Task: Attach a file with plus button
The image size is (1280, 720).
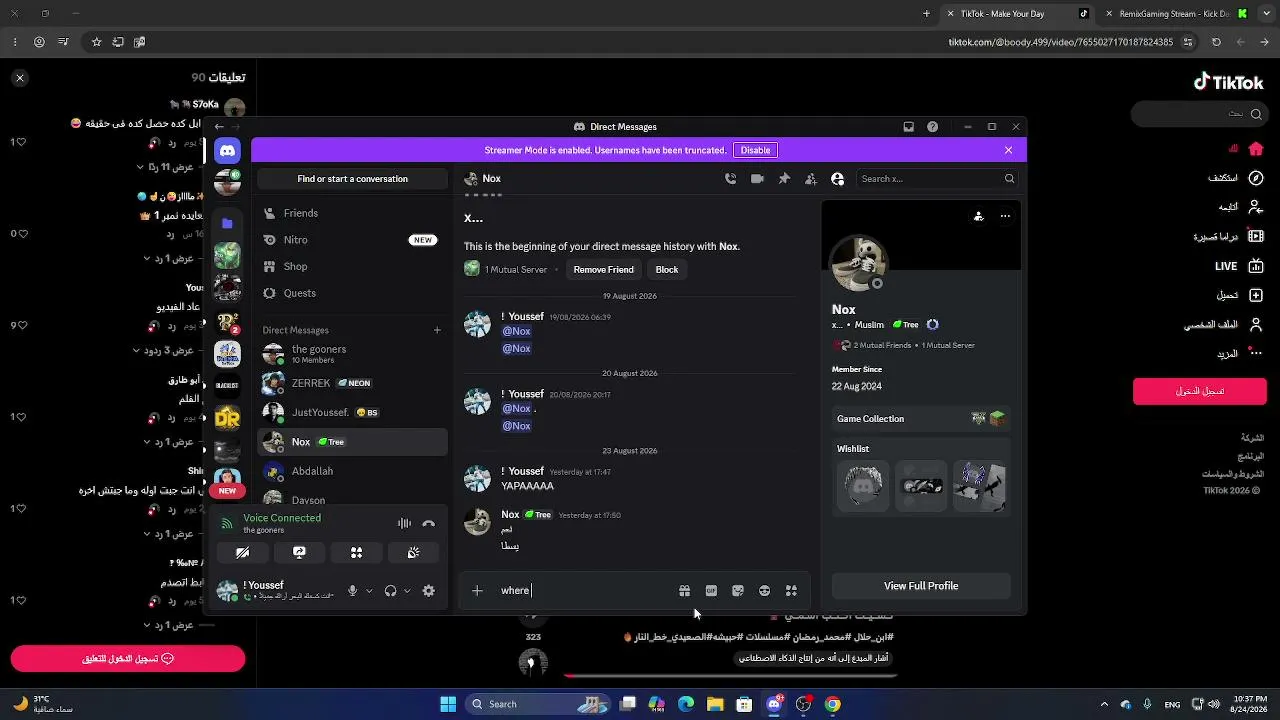Action: click(477, 591)
